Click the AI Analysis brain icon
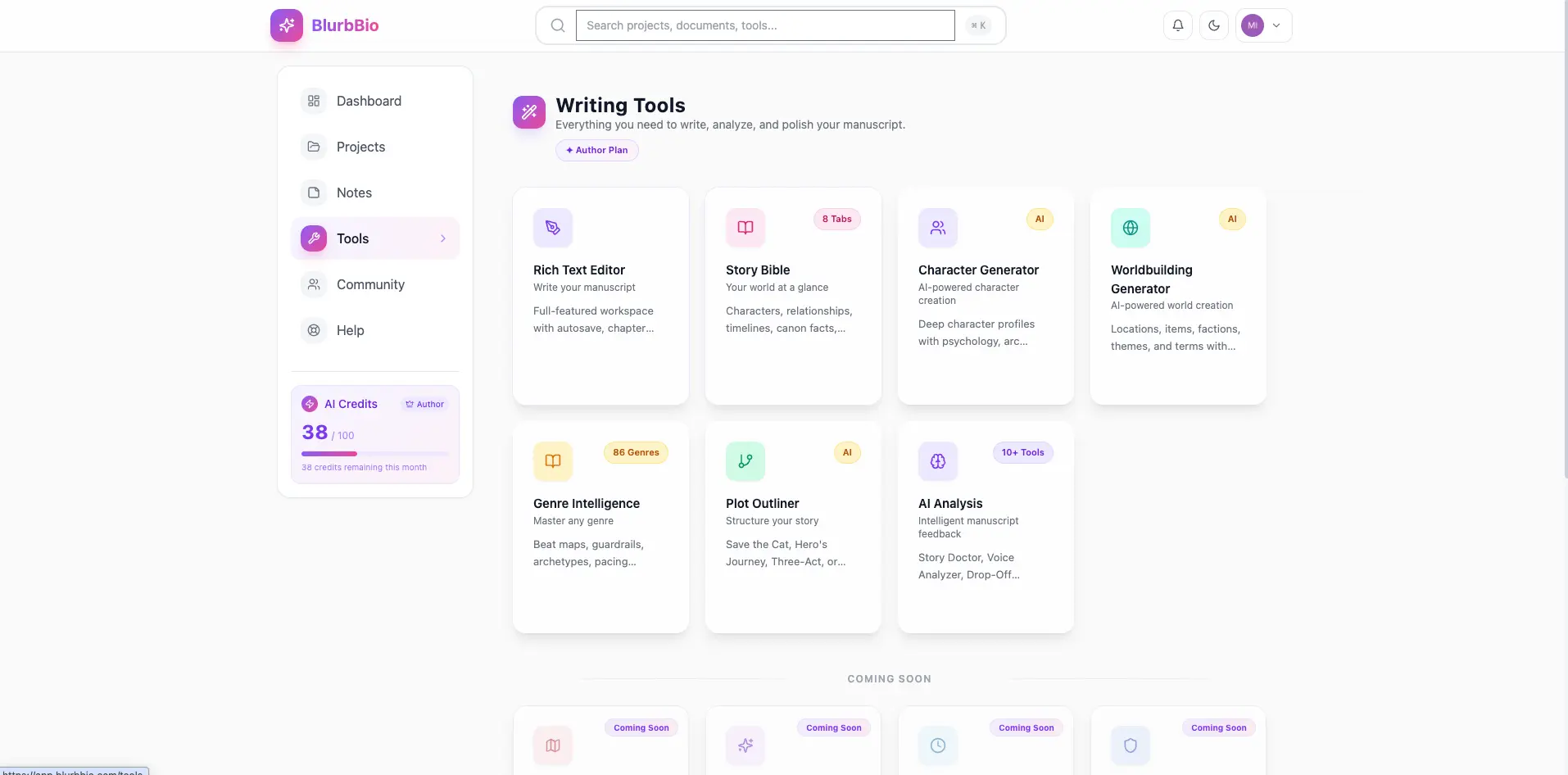Screen dimensions: 1568x775 pyautogui.click(x=938, y=461)
